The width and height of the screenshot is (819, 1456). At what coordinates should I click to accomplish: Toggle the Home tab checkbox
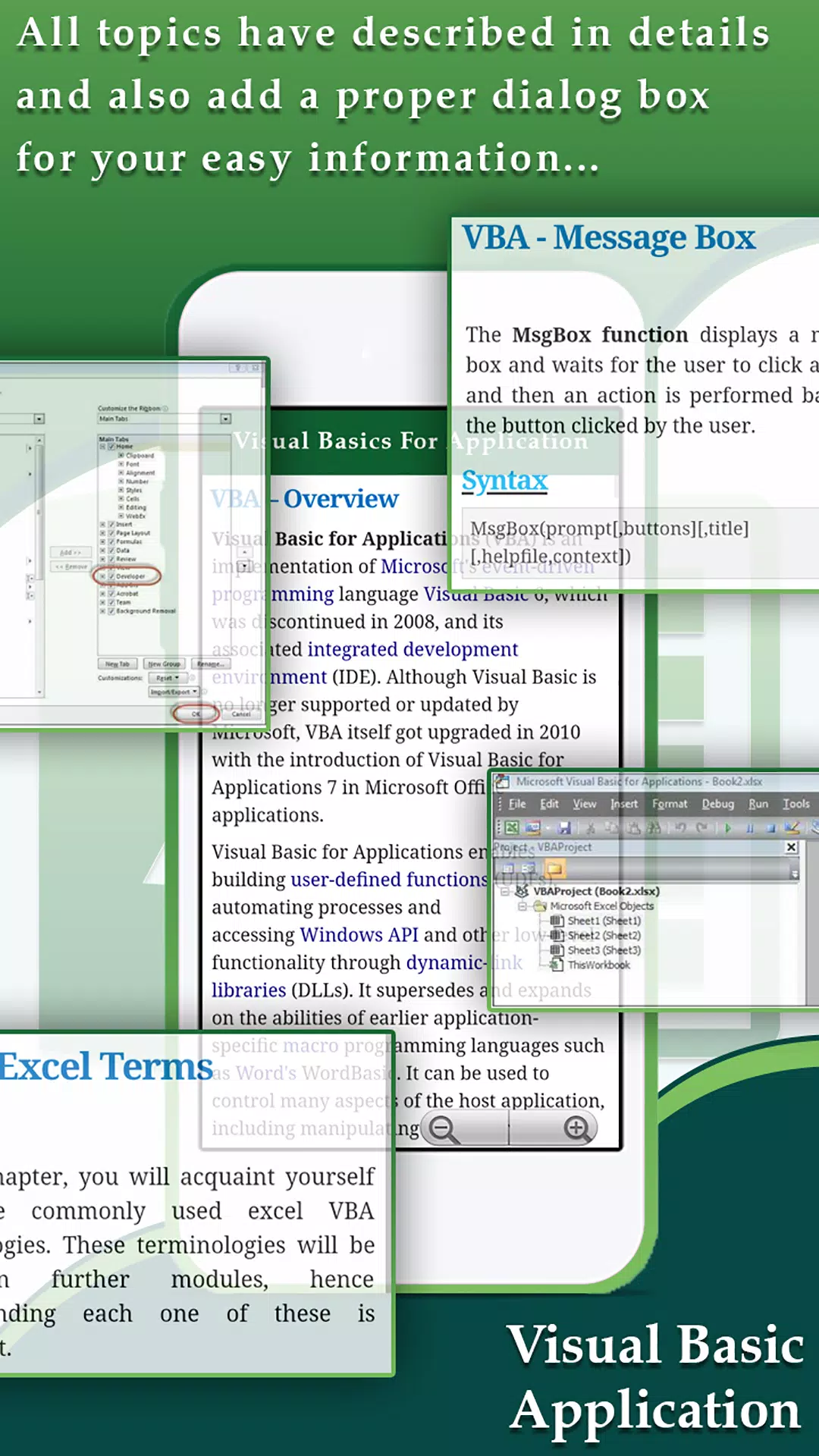click(x=111, y=447)
